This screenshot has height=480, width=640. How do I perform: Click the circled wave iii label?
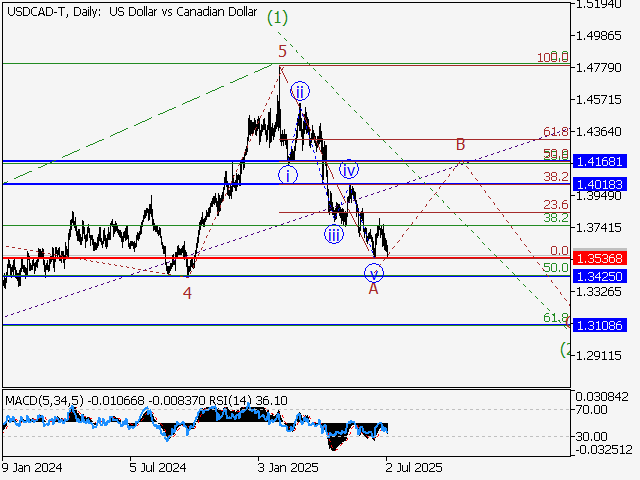(333, 235)
